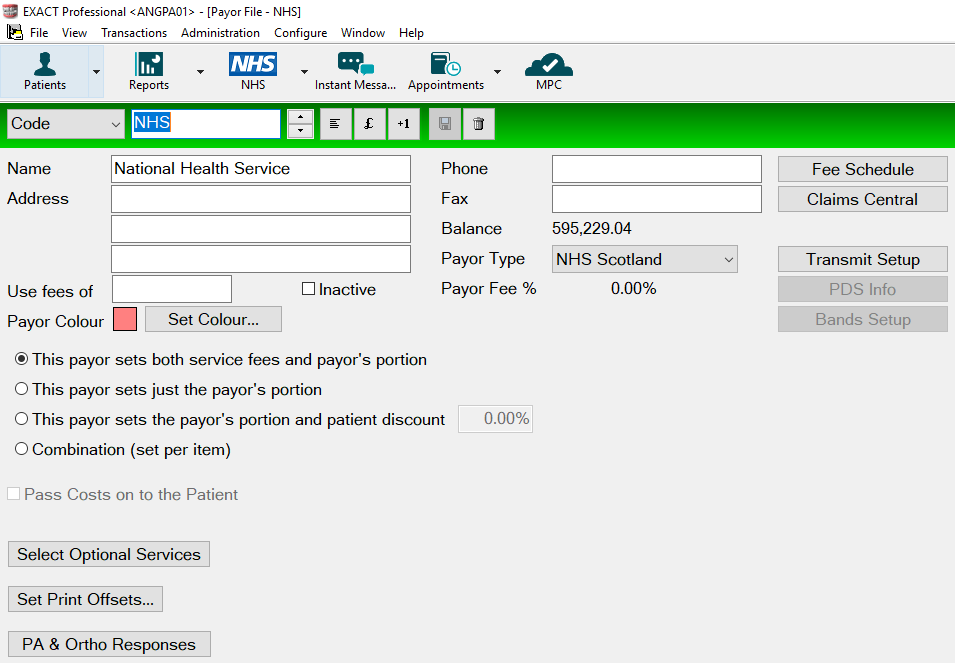Click the NHS toolbar icon
The image size is (955, 663).
pos(253,71)
